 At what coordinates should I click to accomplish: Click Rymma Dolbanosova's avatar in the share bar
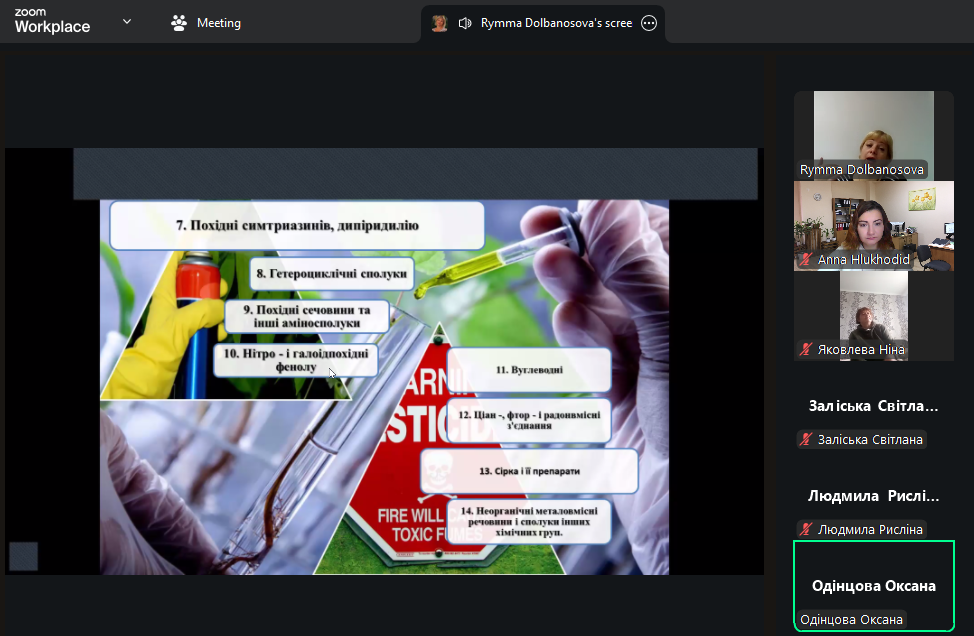439,23
